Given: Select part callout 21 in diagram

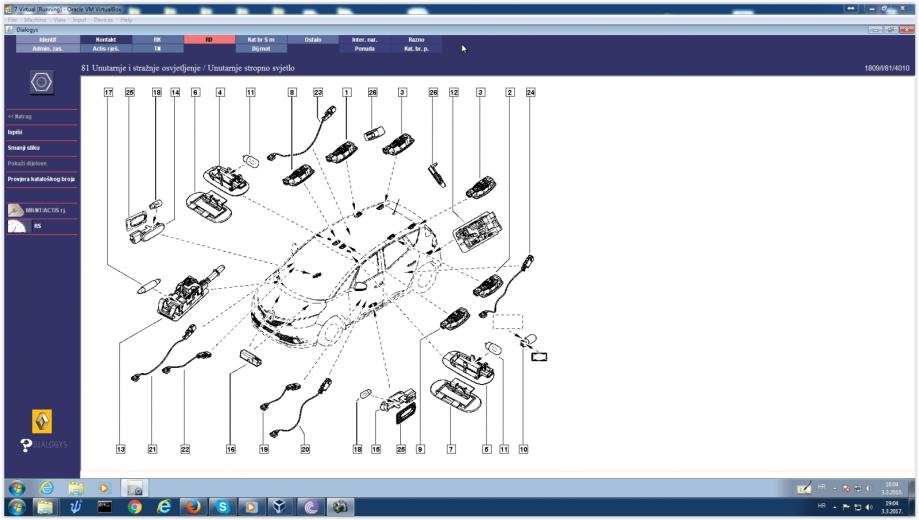Looking at the screenshot, I should click(x=152, y=449).
